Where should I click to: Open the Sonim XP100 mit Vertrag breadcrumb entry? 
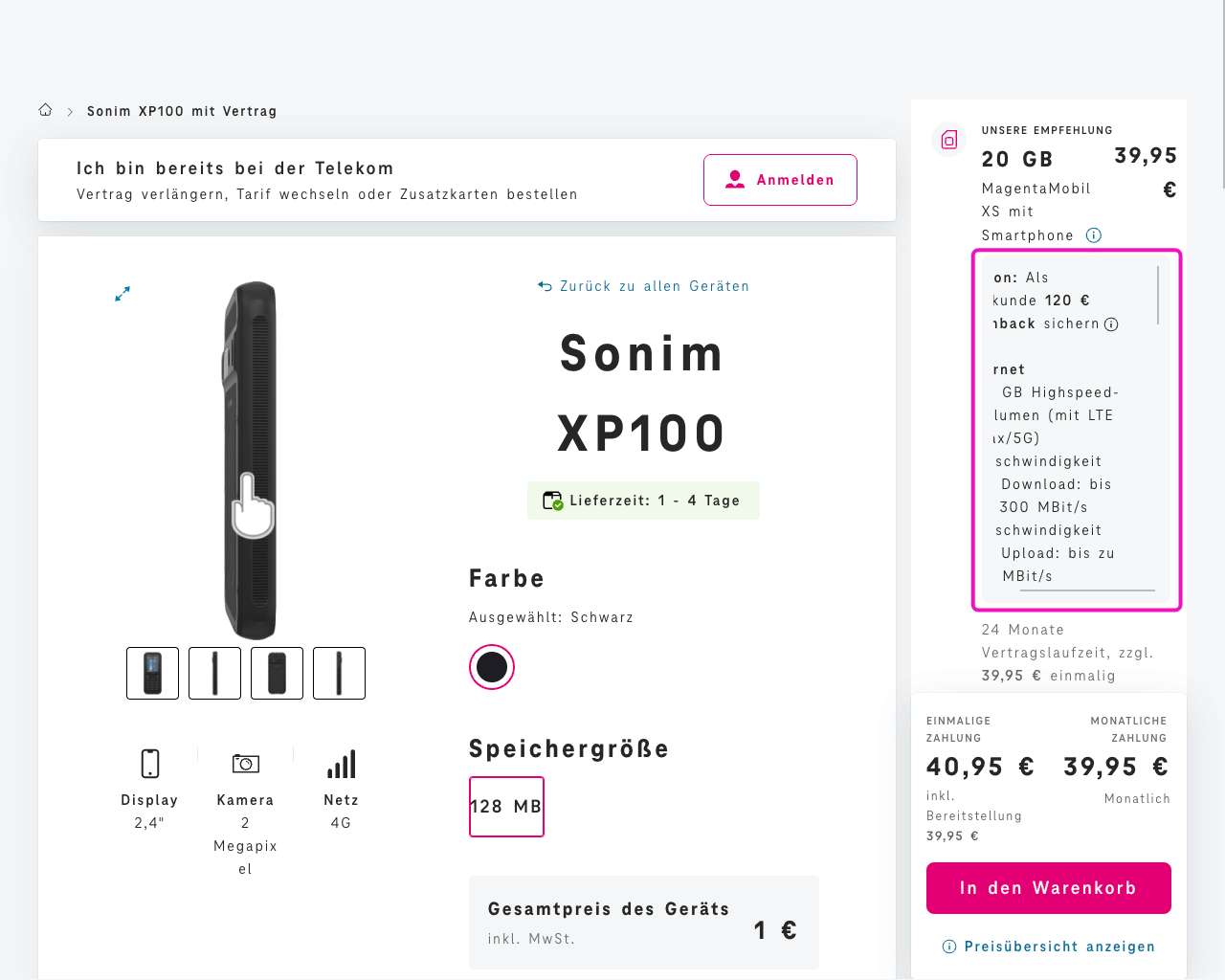(x=182, y=110)
